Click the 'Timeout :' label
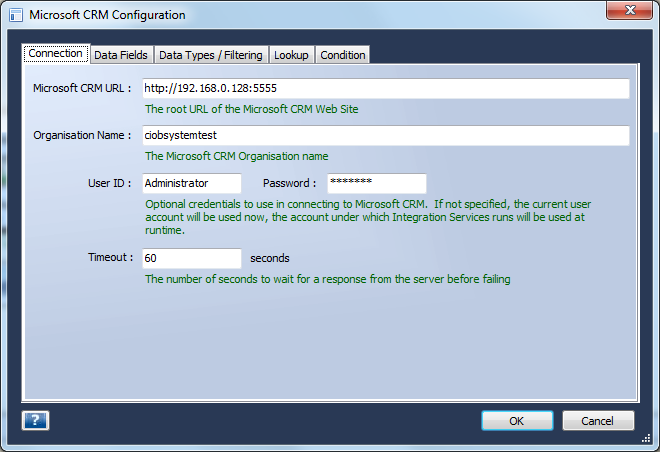Screen dimensions: 660x452 110,257
